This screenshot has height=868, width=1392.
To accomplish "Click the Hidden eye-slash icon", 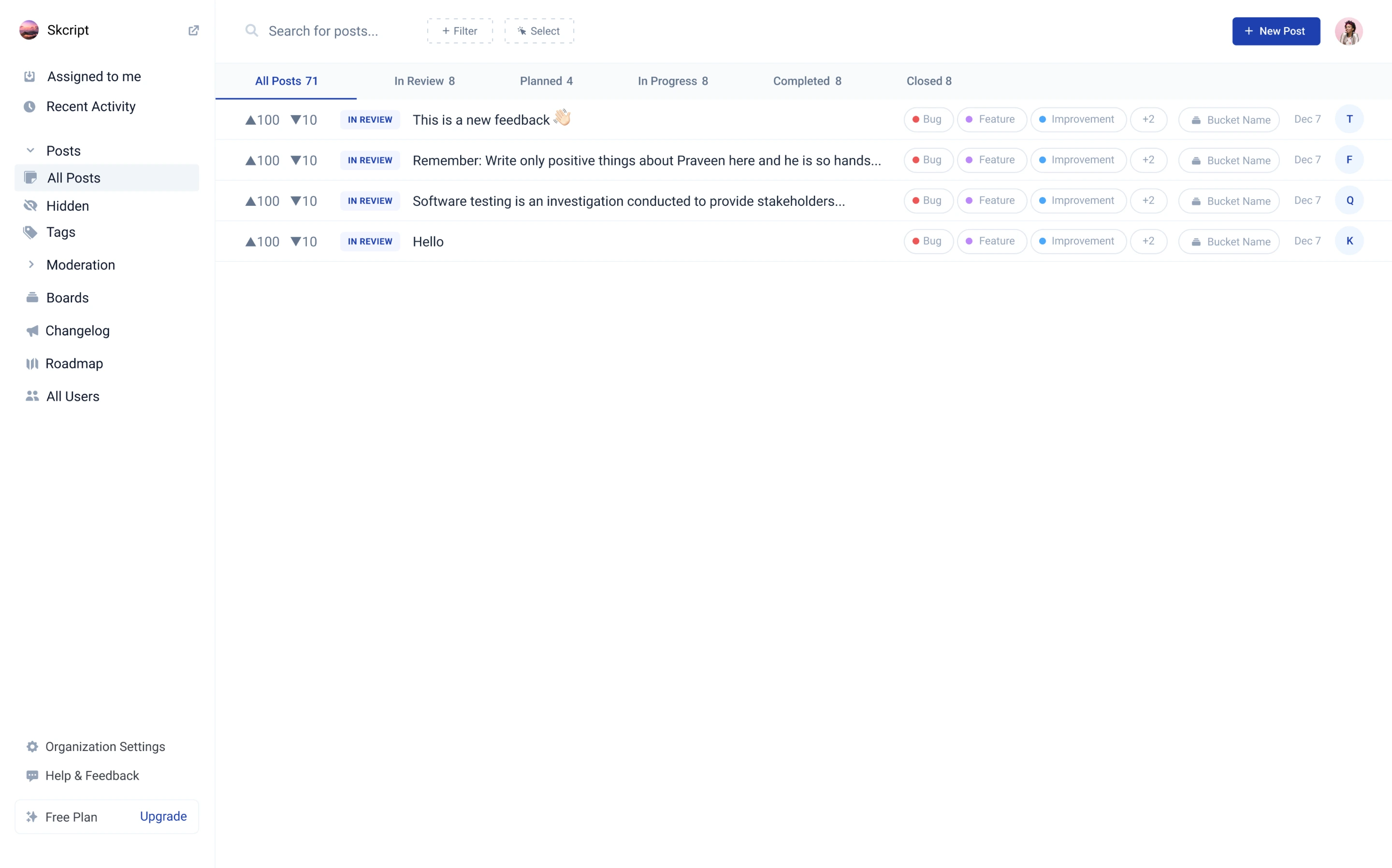I will pos(30,205).
